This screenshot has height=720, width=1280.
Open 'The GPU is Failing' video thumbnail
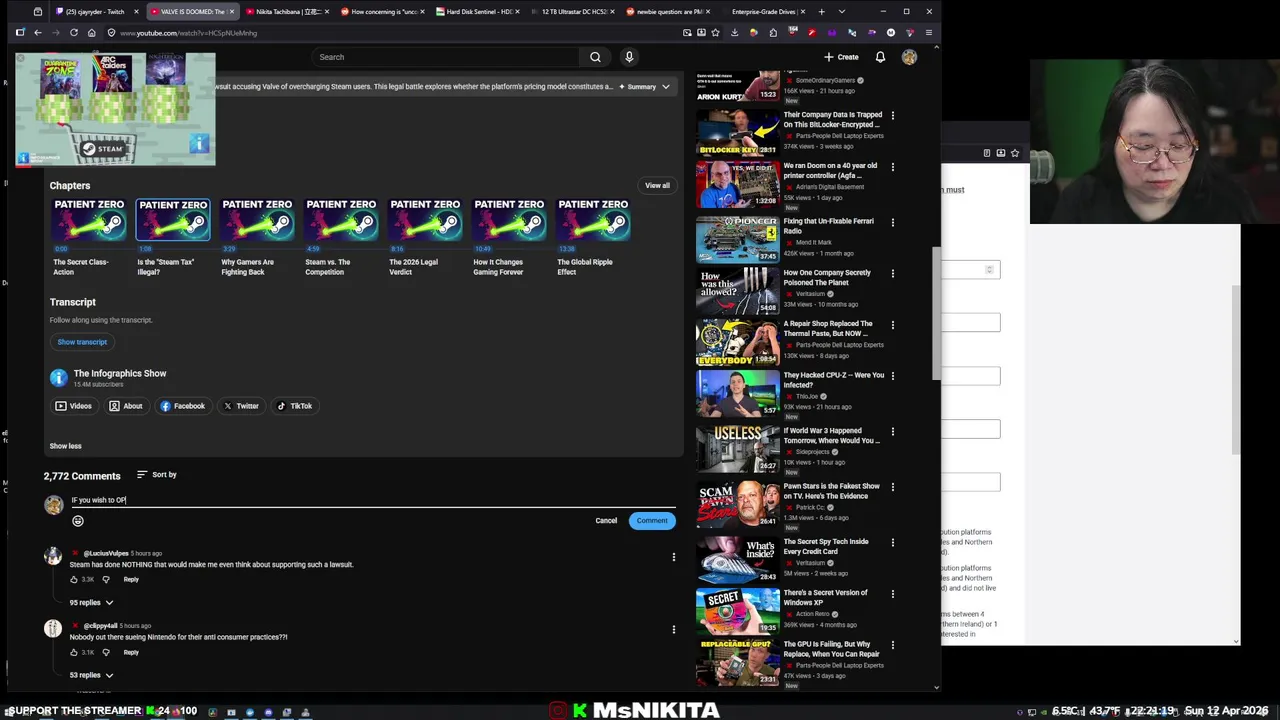point(738,662)
